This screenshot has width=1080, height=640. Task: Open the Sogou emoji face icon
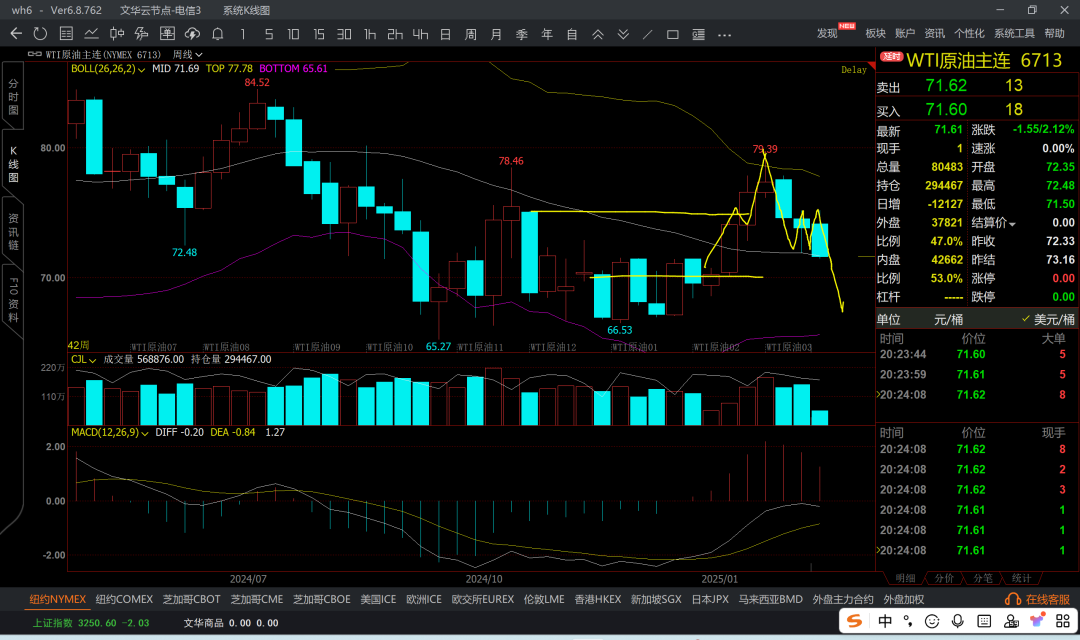[932, 621]
